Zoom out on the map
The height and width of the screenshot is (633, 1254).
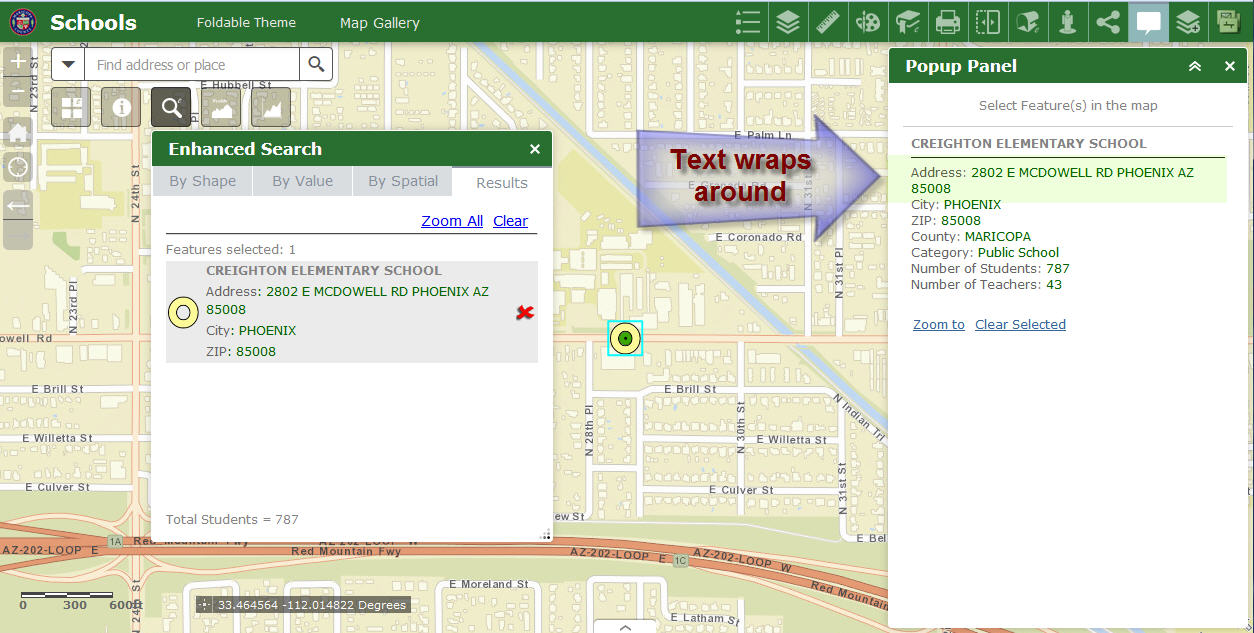point(18,93)
